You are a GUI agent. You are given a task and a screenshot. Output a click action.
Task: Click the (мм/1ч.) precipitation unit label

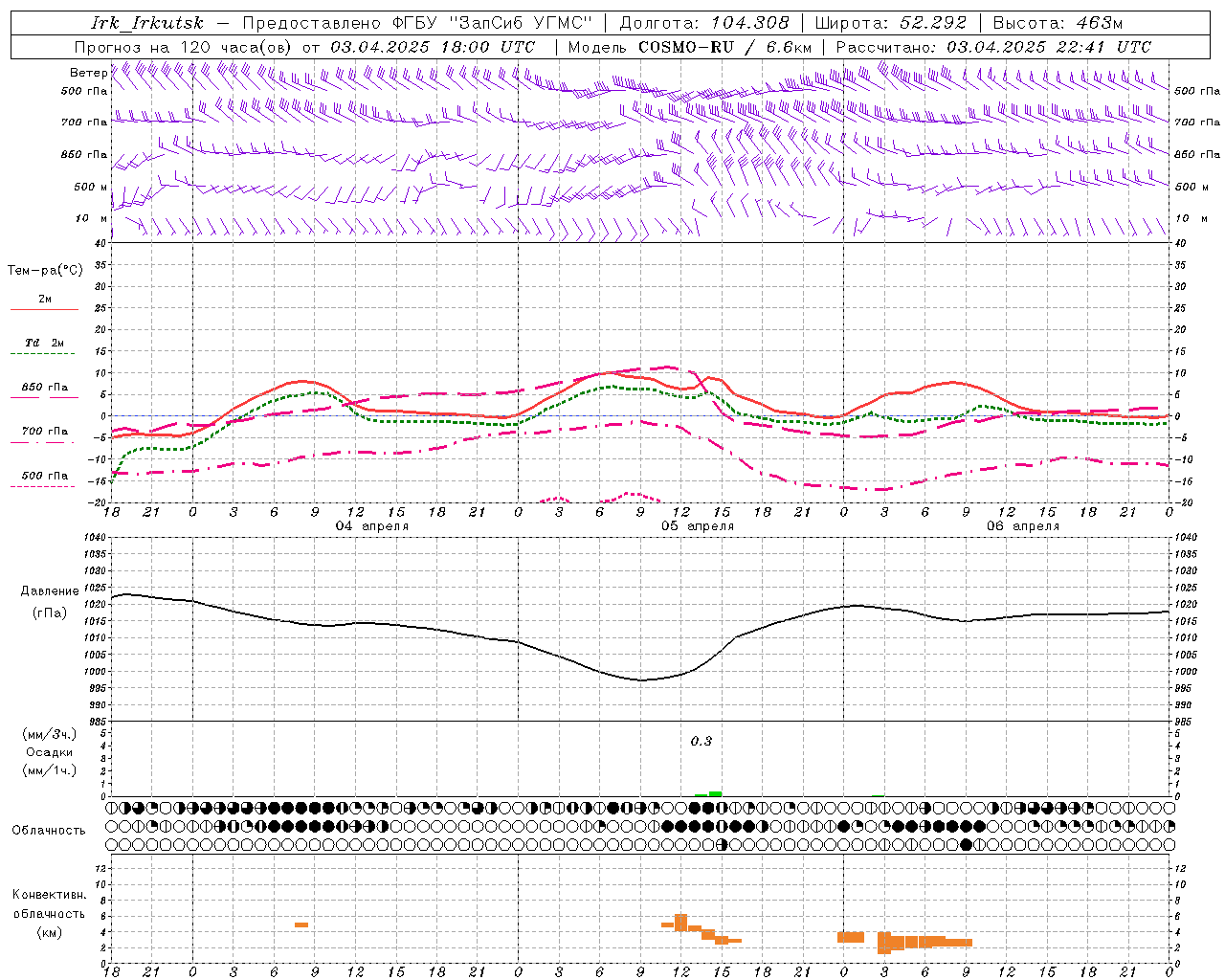point(50,770)
